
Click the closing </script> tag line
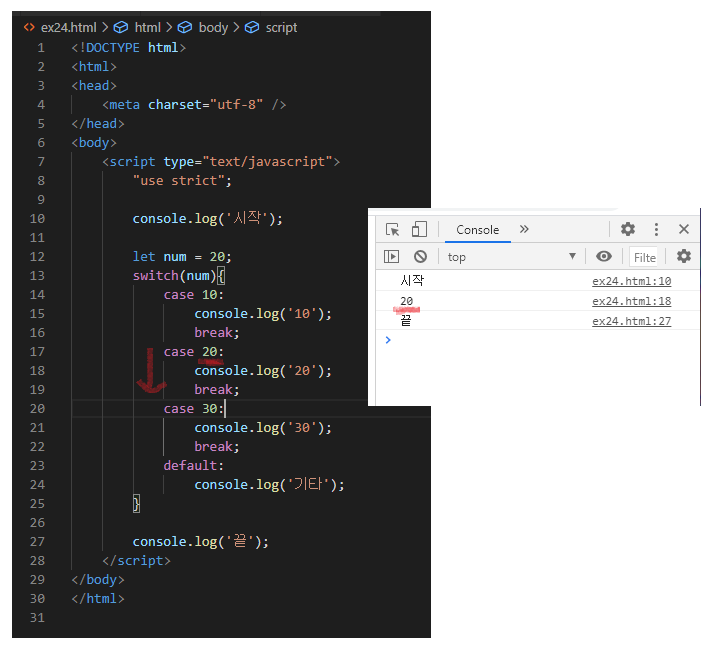click(136, 560)
